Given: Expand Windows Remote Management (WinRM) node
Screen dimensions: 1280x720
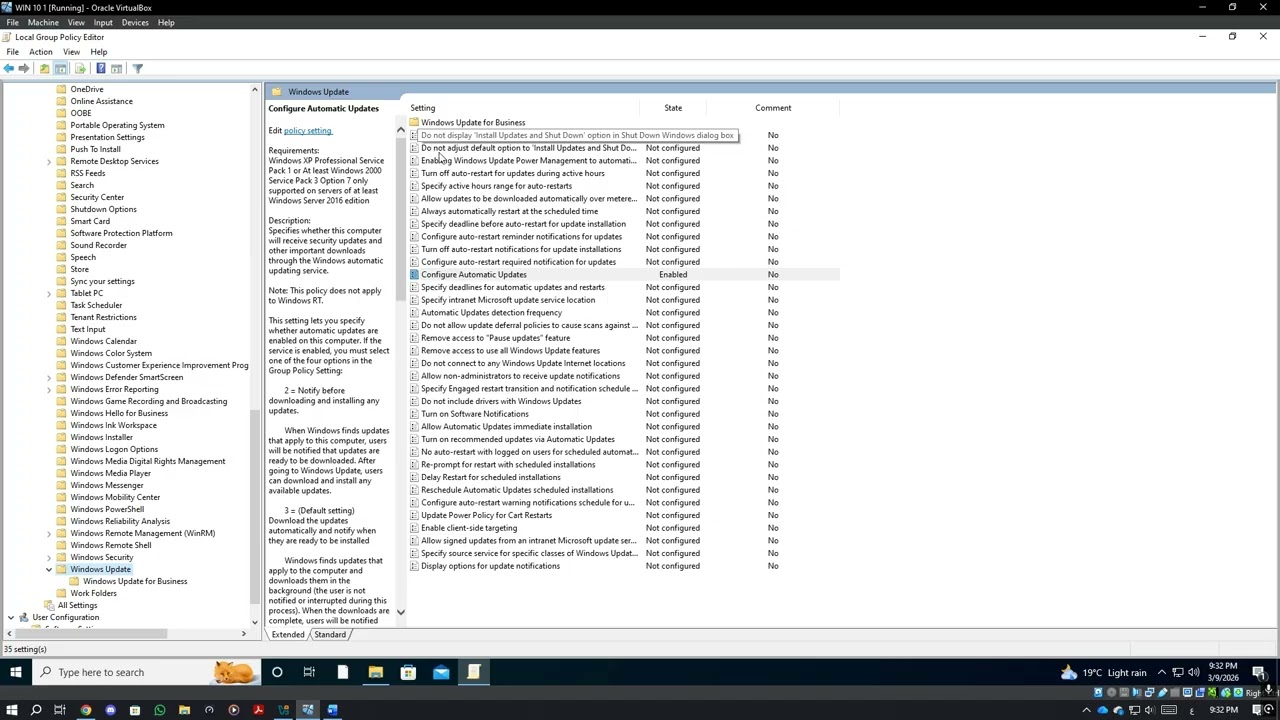Looking at the screenshot, I should click(x=49, y=533).
